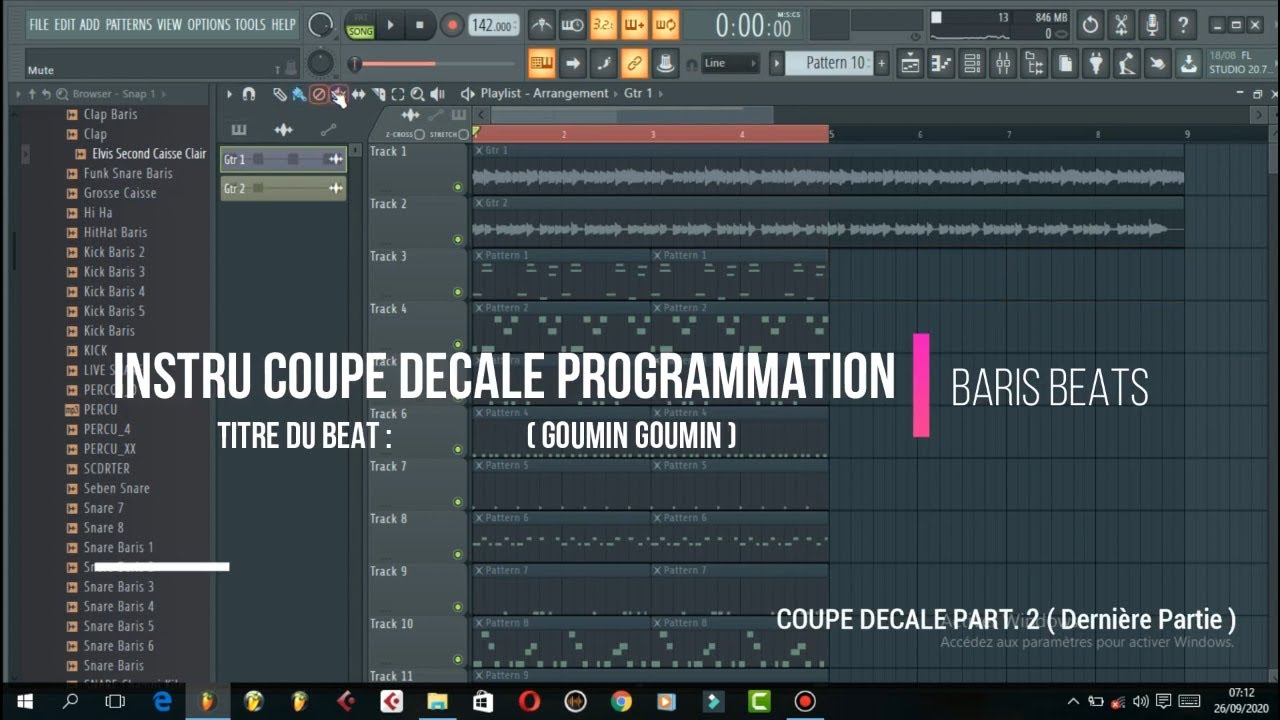Click the browser header collapse arrow

tap(18, 94)
